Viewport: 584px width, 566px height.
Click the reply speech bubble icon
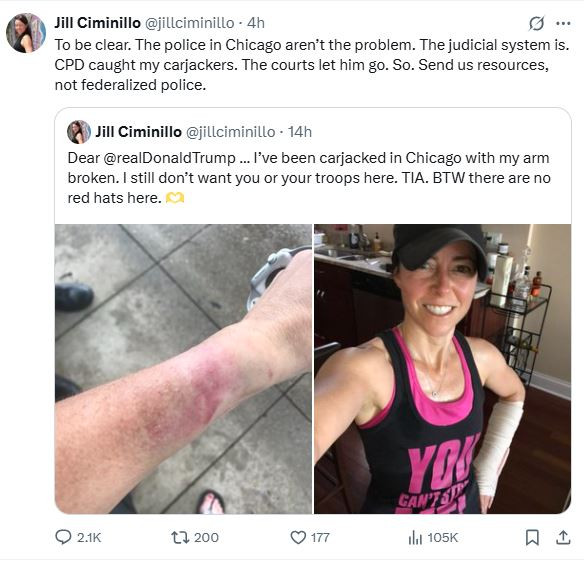63,537
